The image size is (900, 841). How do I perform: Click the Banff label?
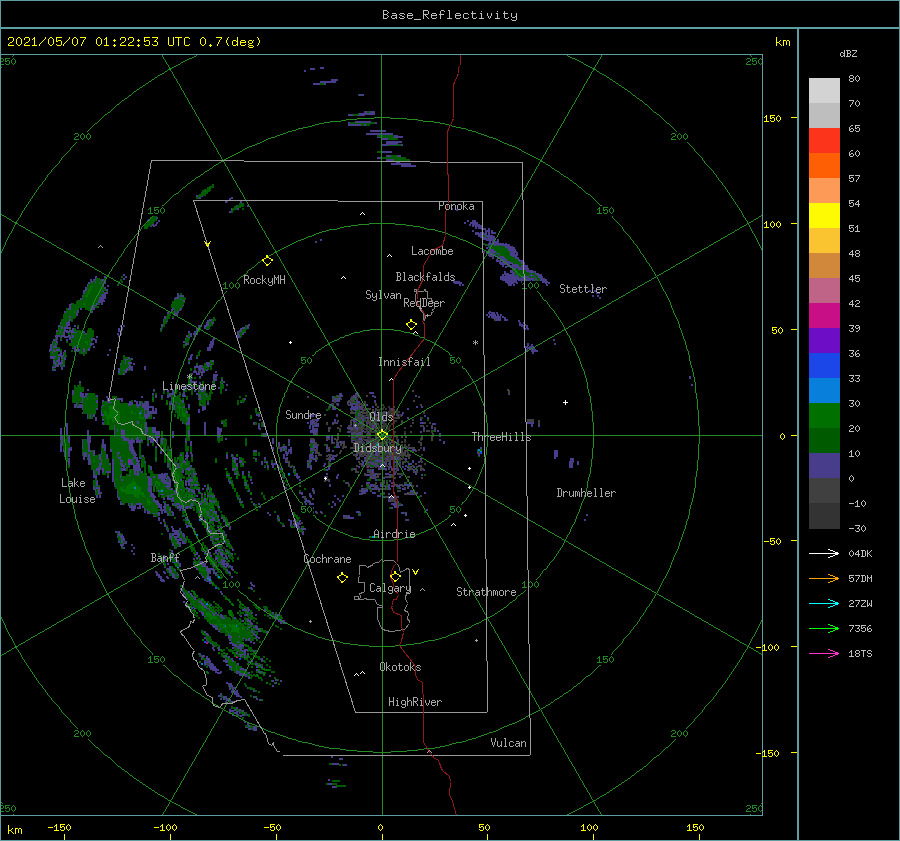tap(165, 557)
